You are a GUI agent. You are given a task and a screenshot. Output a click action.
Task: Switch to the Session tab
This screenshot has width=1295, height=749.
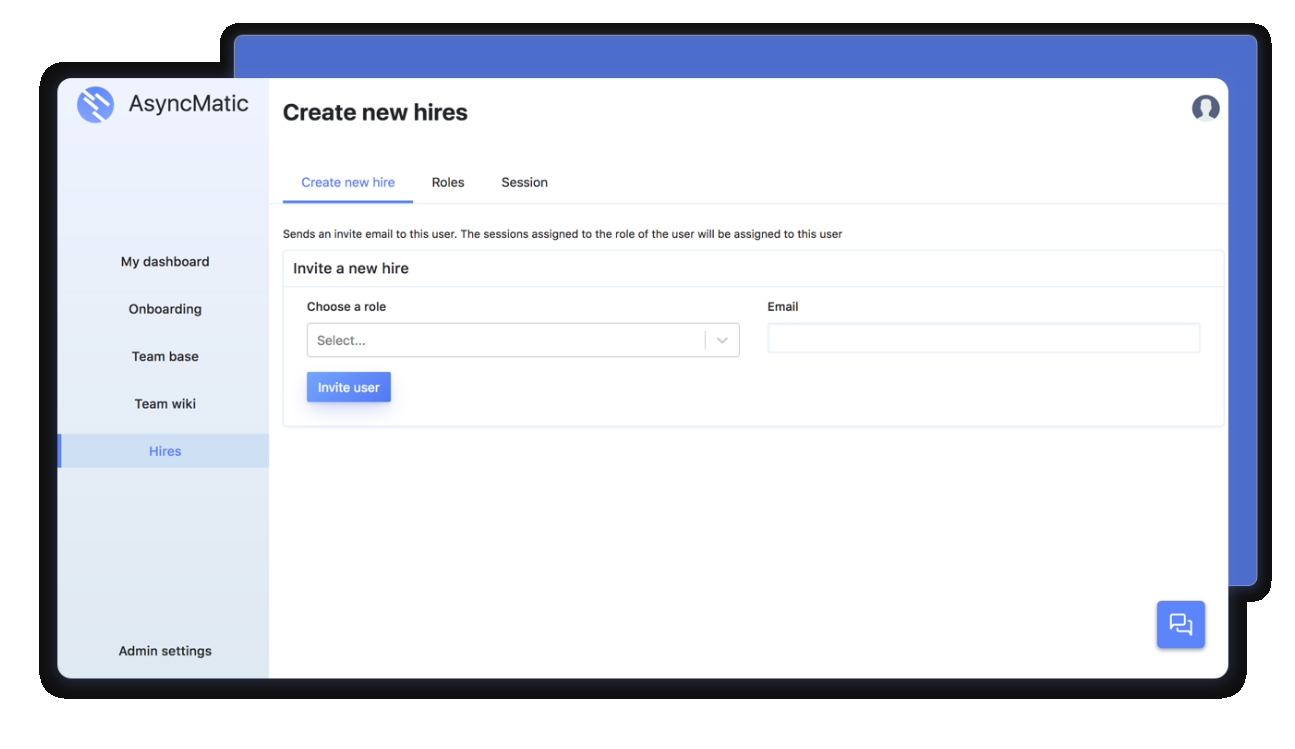(x=524, y=182)
